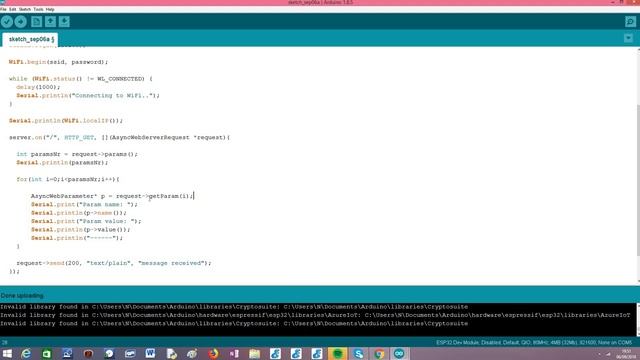Screen dimensions: 640x360
Task: Click the server.on HTTP_GET line
Action: coord(120,138)
